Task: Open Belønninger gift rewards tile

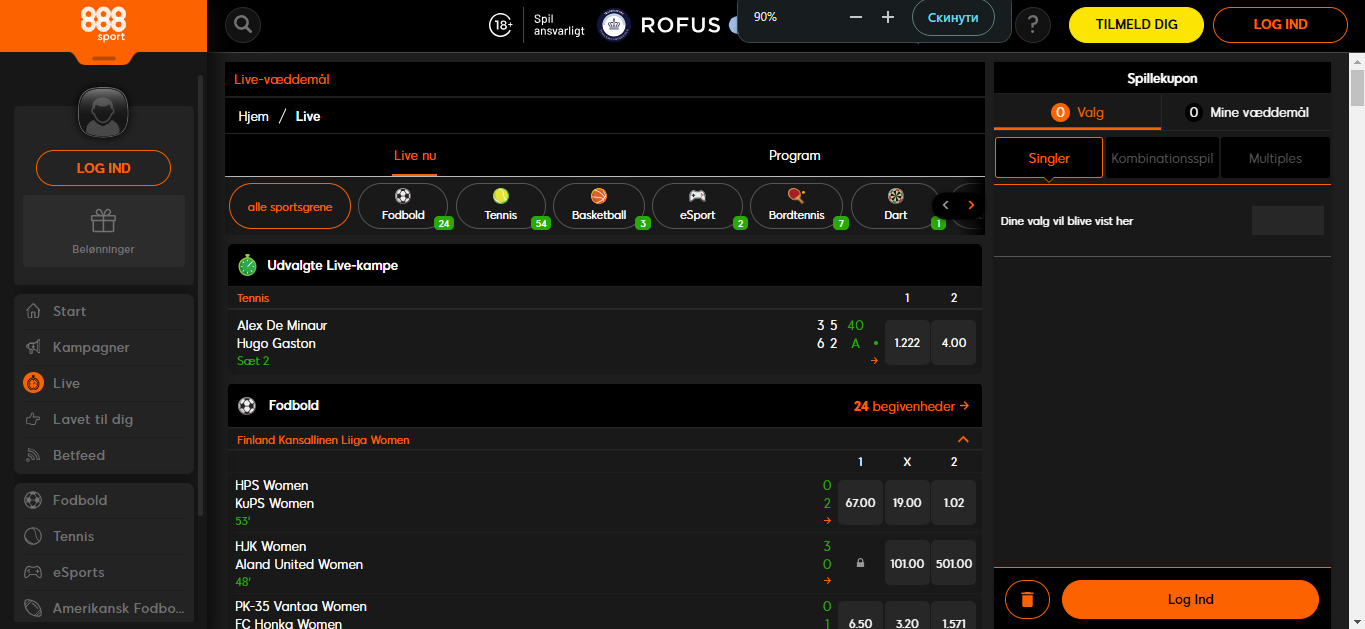Action: (x=104, y=231)
